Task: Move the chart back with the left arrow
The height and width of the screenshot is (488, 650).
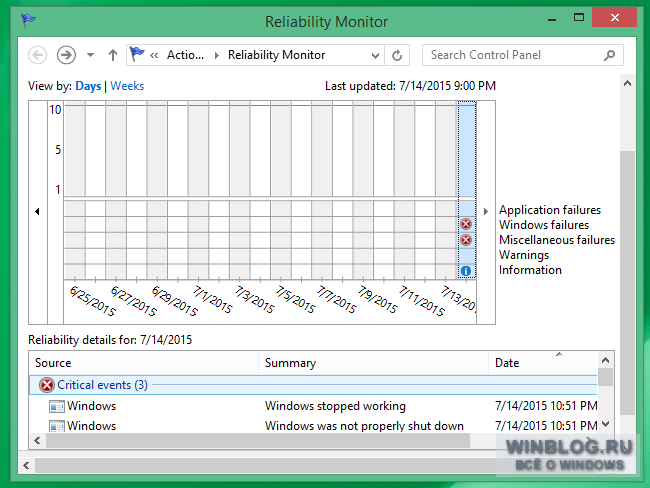Action: point(37,211)
